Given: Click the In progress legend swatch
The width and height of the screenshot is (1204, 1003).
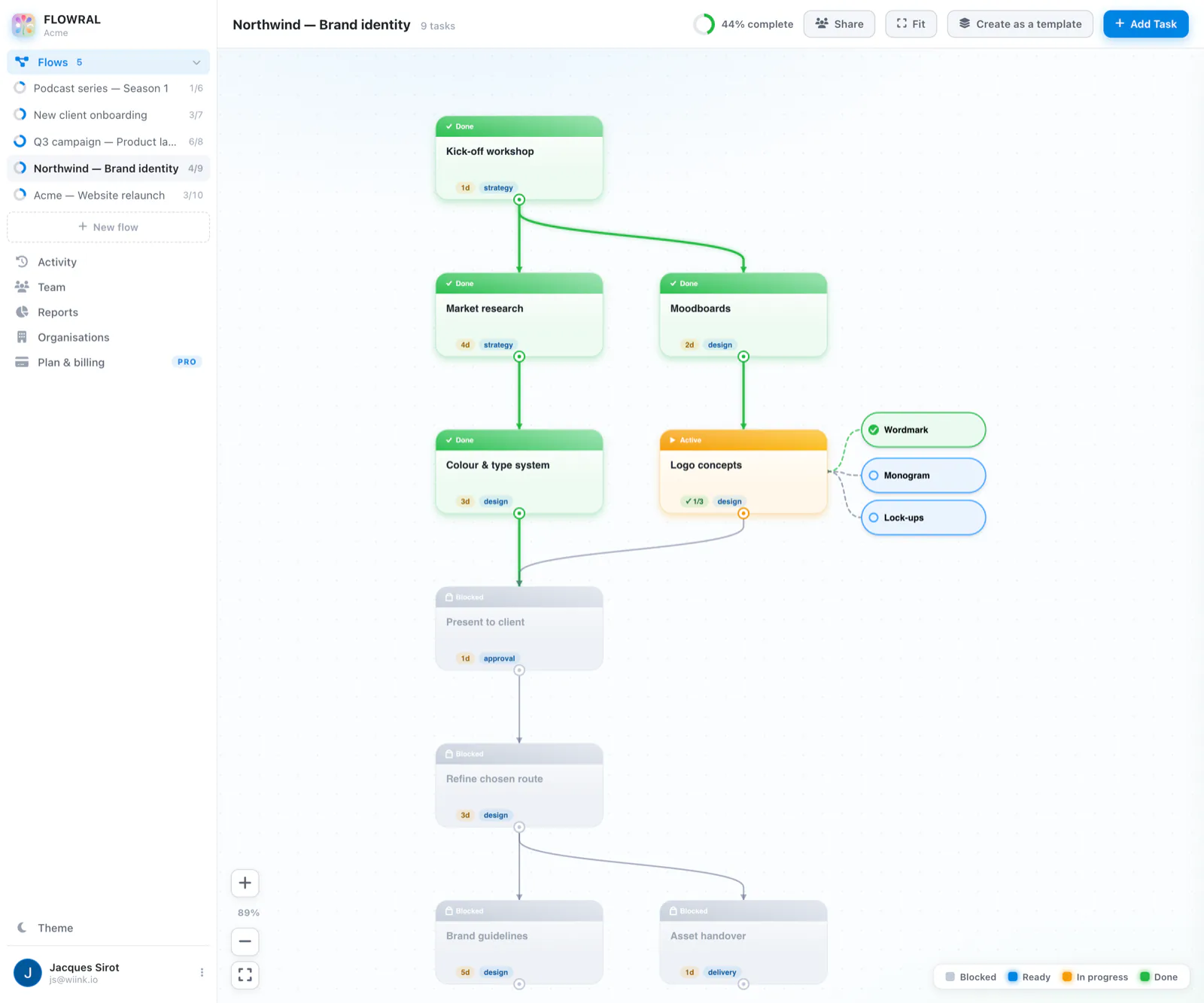Looking at the screenshot, I should click(1067, 977).
